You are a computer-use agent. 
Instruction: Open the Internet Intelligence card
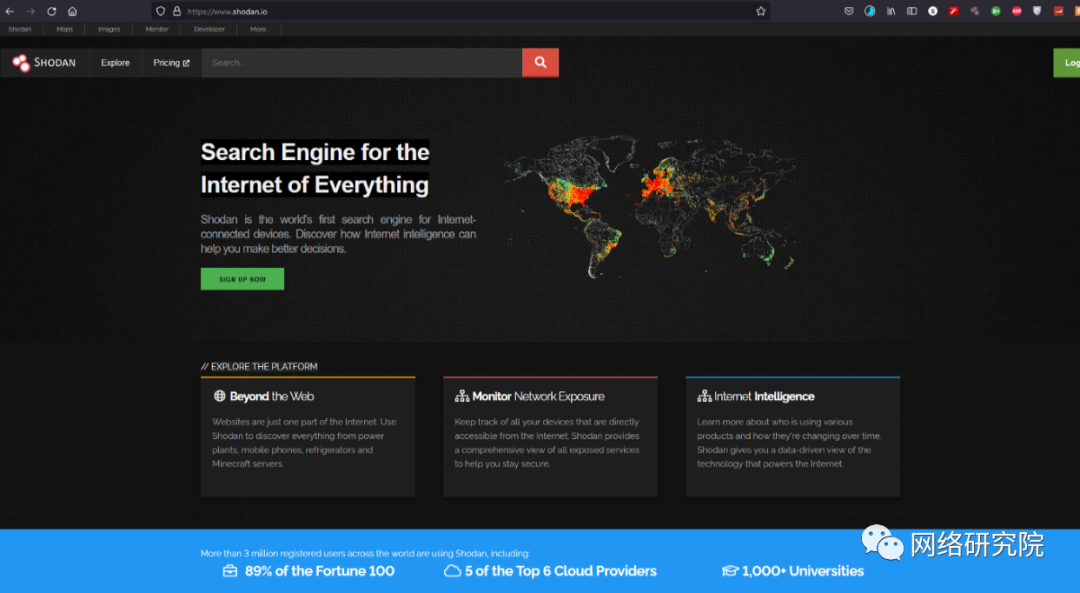click(793, 436)
